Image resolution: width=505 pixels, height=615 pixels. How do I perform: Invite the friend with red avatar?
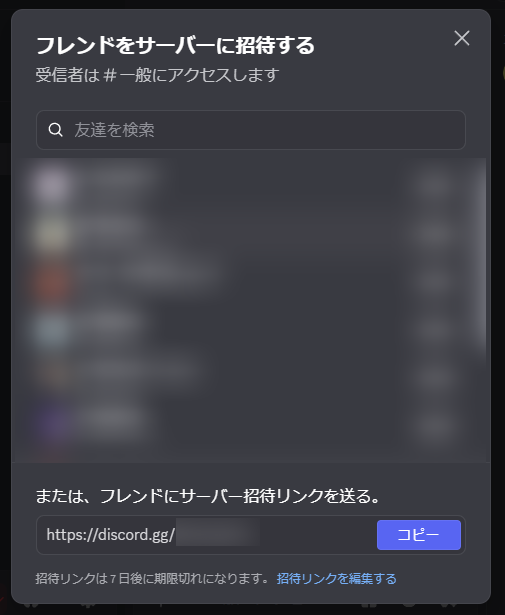(433, 282)
